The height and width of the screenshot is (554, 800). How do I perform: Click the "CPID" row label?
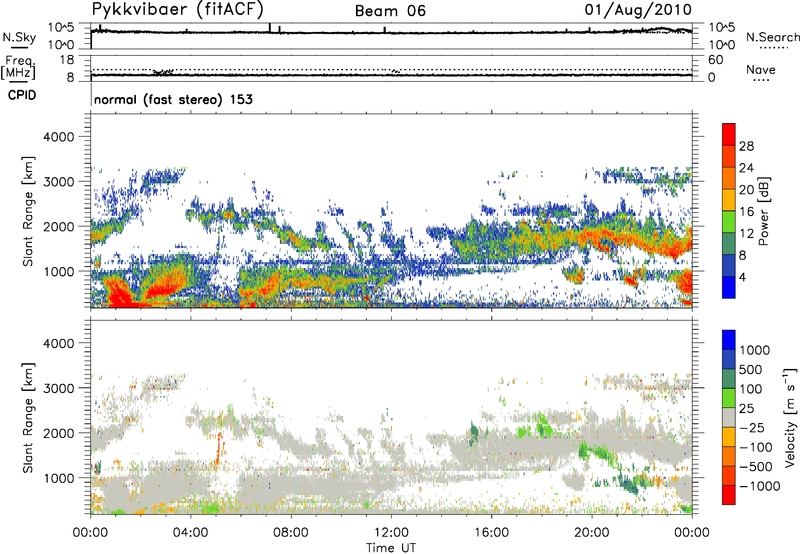point(22,95)
